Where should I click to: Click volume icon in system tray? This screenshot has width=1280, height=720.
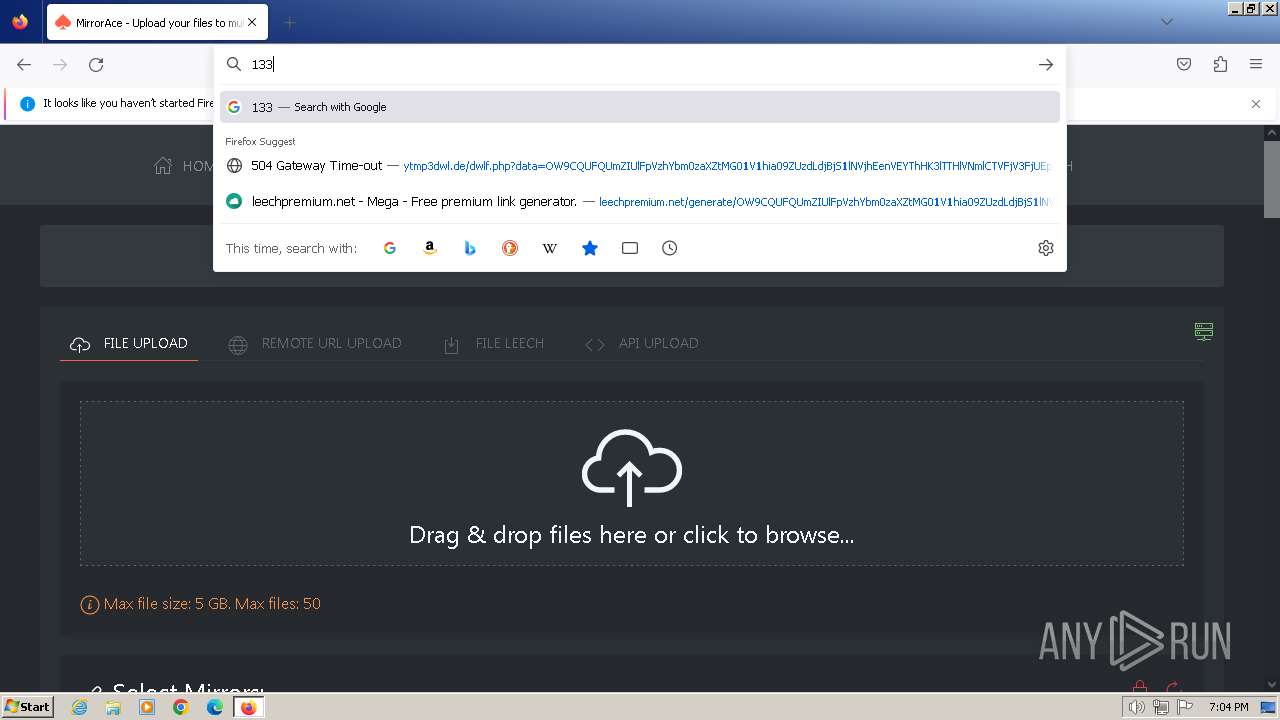pyautogui.click(x=1136, y=707)
